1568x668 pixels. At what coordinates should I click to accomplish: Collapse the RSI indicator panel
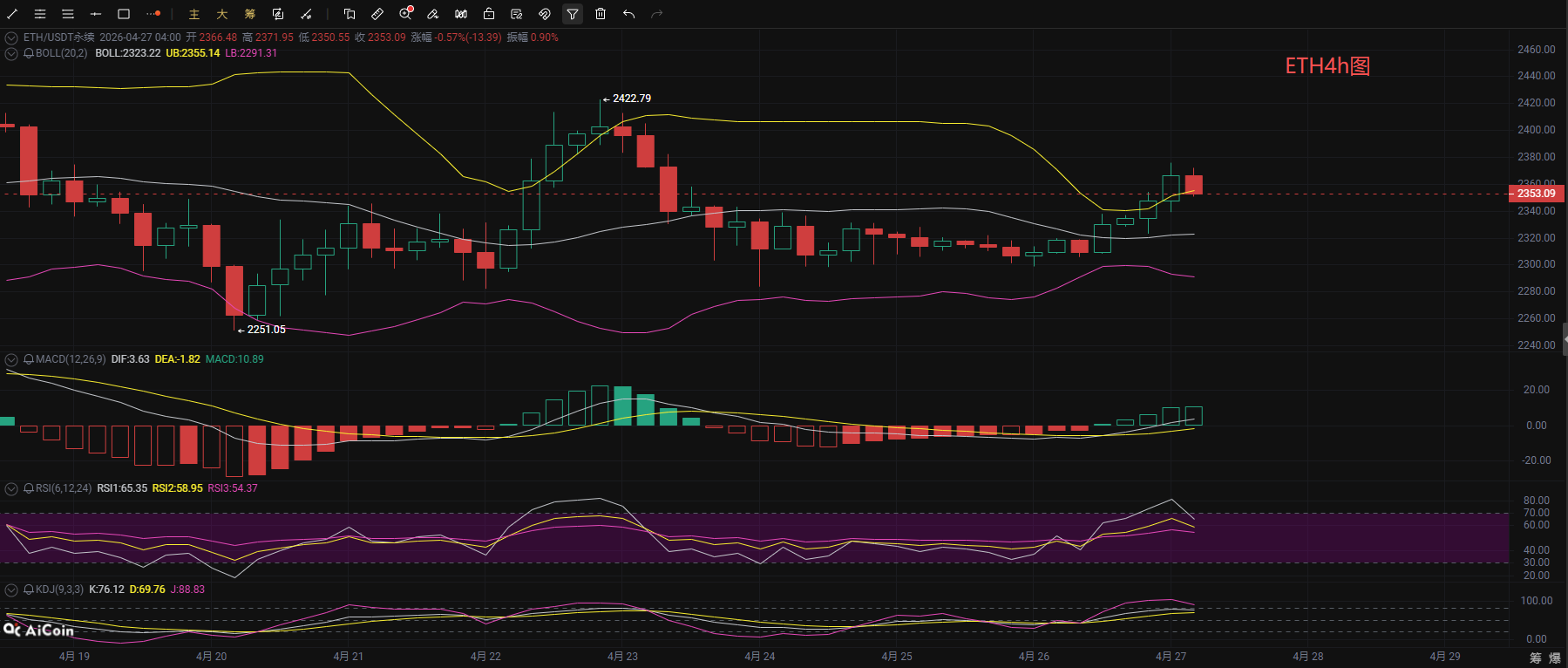pos(11,488)
